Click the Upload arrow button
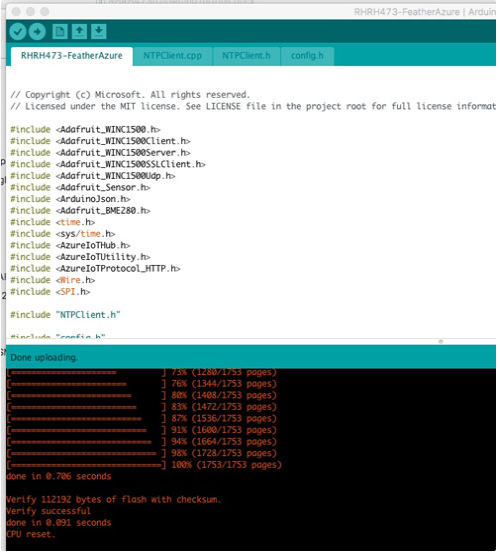500x555 pixels. [x=37, y=32]
